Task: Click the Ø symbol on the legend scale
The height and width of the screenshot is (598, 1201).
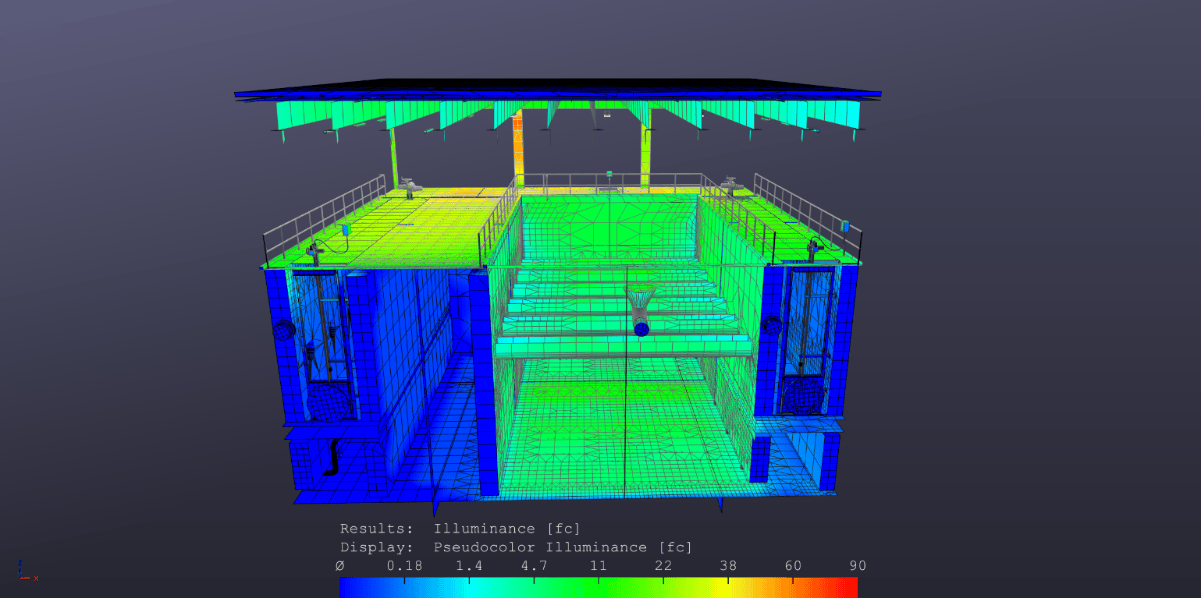Action: pos(340,566)
